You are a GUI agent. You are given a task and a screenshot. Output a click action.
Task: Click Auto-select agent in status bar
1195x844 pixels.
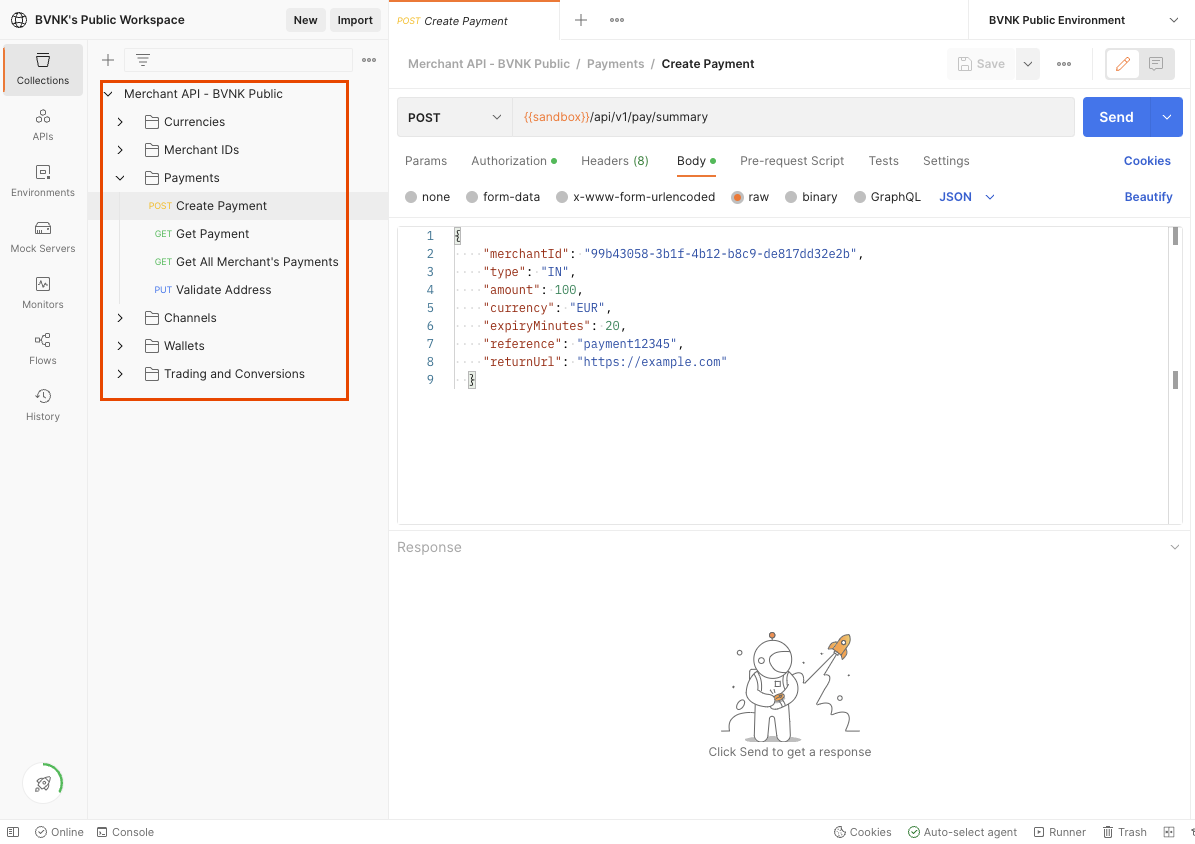tap(962, 832)
